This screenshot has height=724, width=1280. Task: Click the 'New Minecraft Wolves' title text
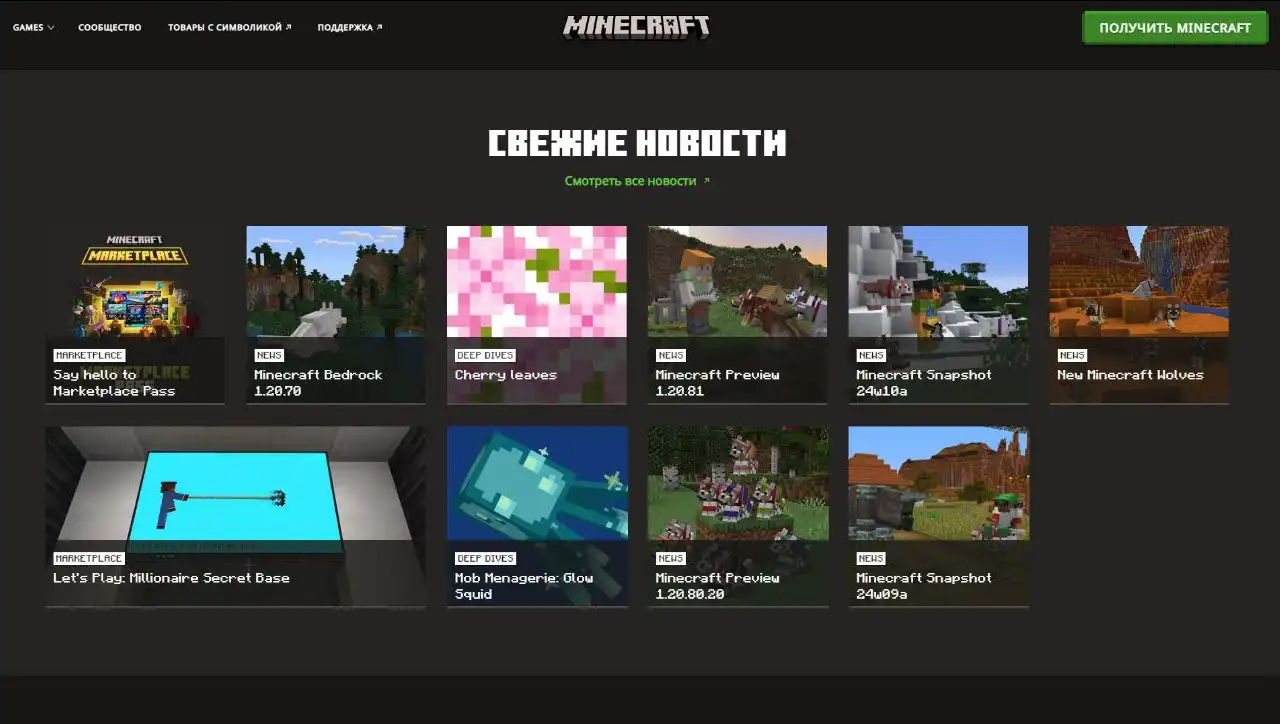coord(1130,375)
